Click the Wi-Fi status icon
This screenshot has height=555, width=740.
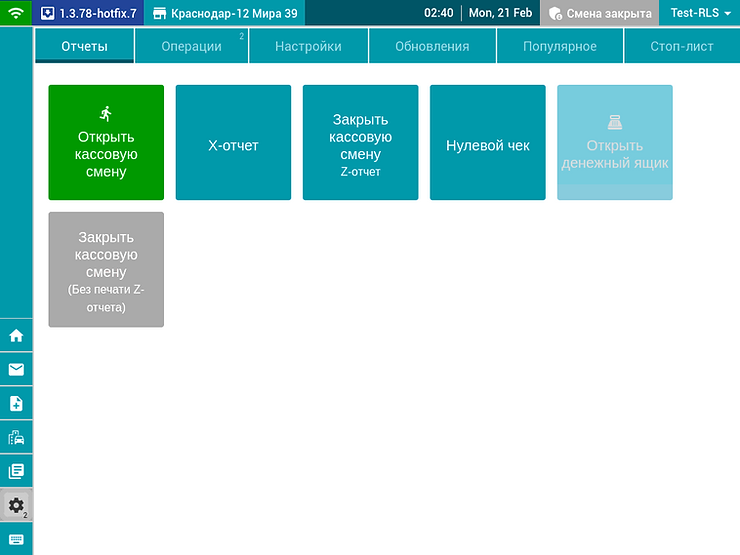click(x=16, y=13)
